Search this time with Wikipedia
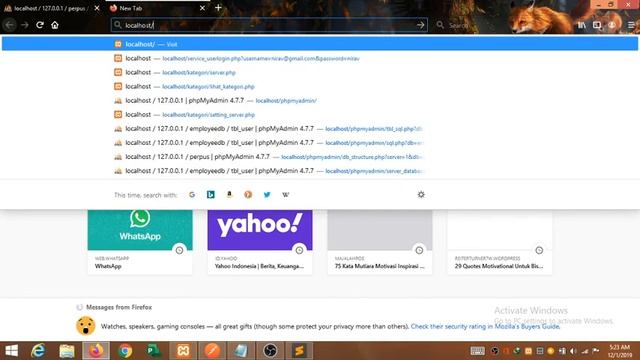This screenshot has width=640, height=360. point(286,195)
